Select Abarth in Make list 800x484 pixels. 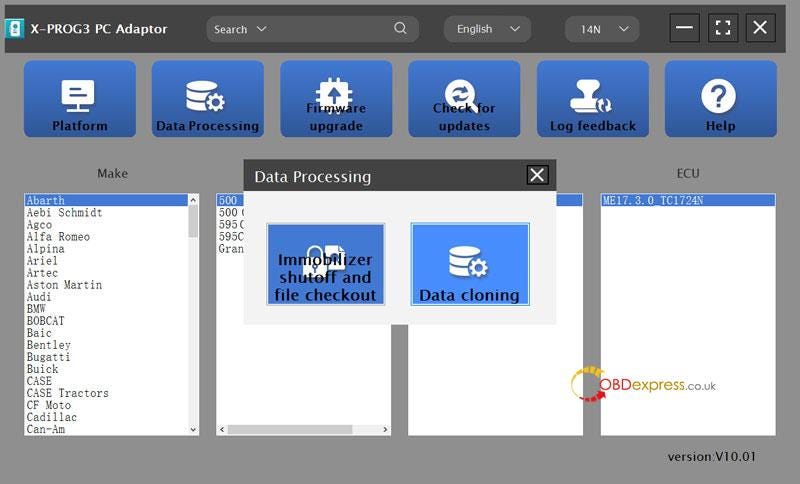107,200
